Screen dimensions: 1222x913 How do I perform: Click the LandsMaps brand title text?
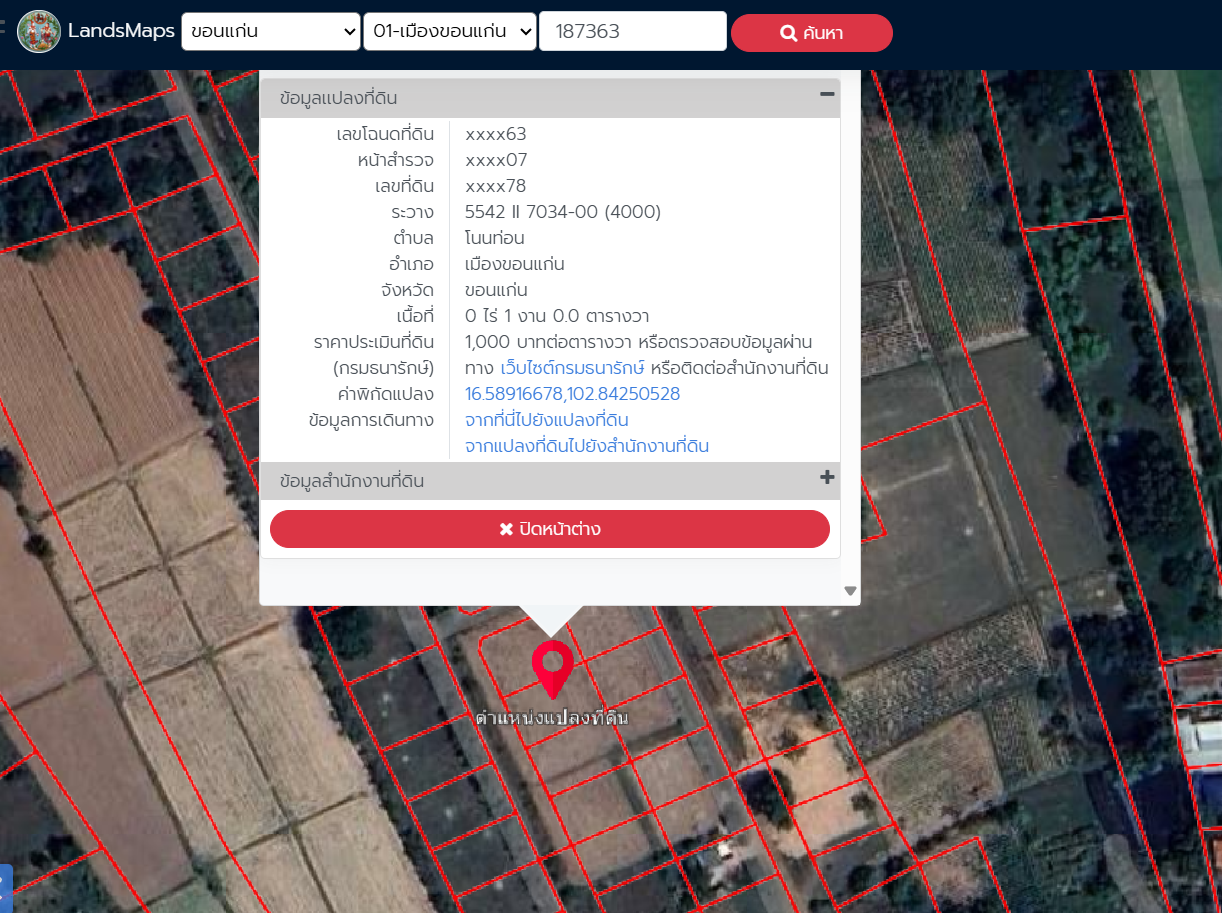click(121, 31)
